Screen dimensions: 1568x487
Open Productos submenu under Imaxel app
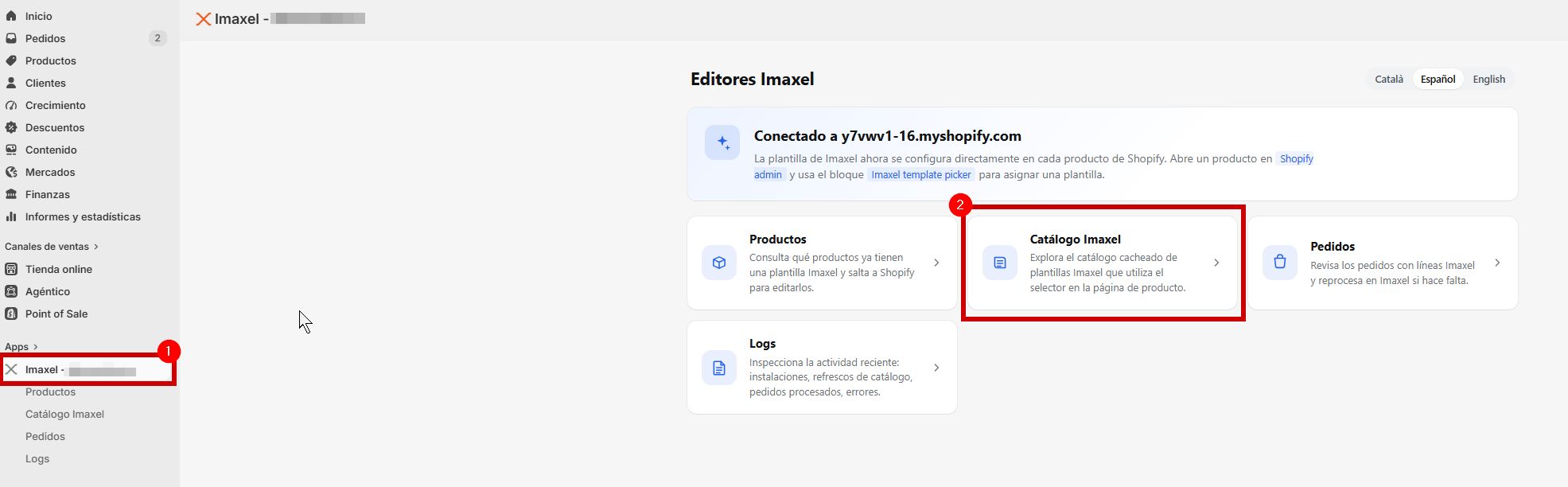(50, 392)
